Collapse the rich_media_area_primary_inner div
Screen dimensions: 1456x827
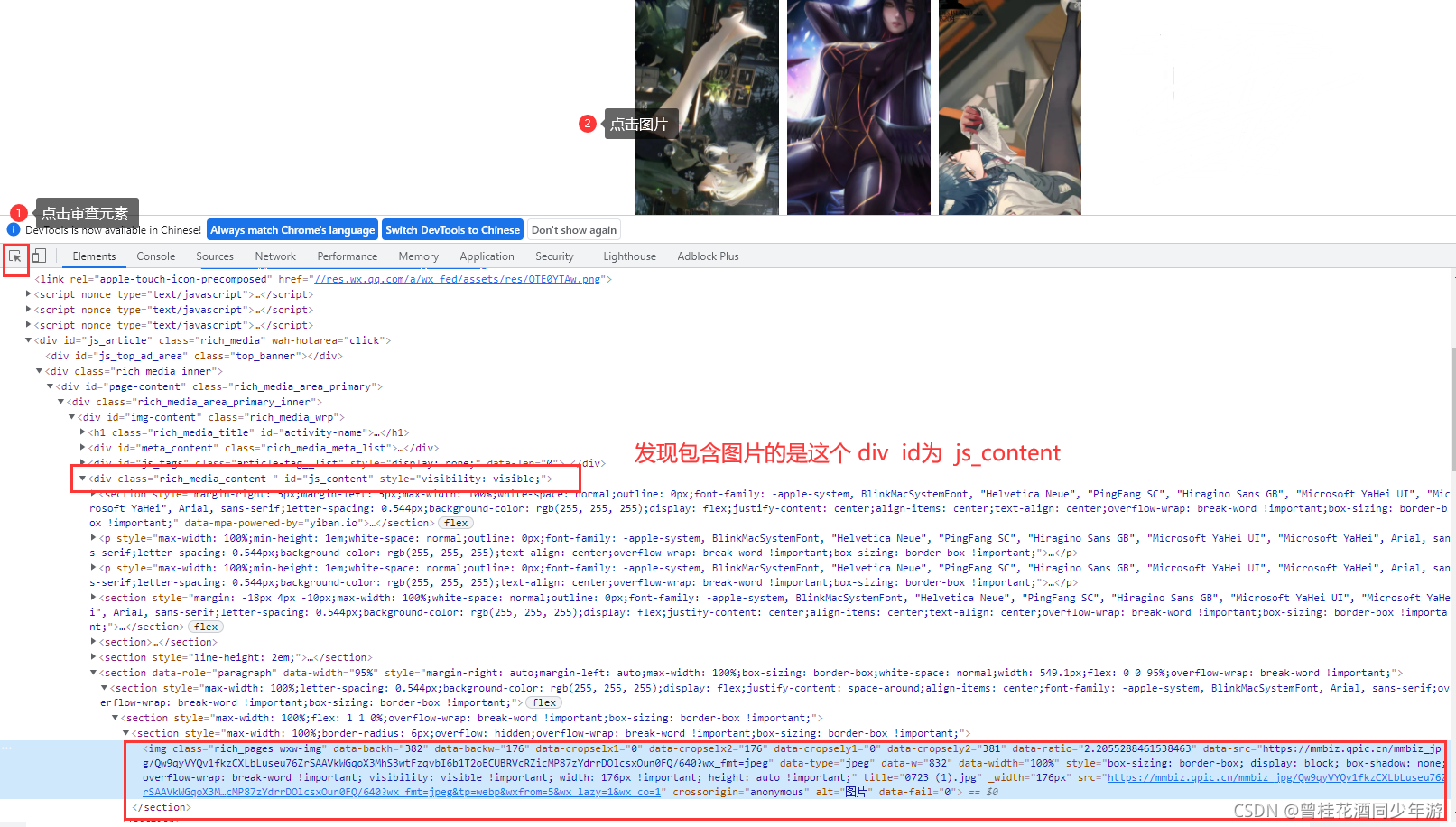click(61, 402)
